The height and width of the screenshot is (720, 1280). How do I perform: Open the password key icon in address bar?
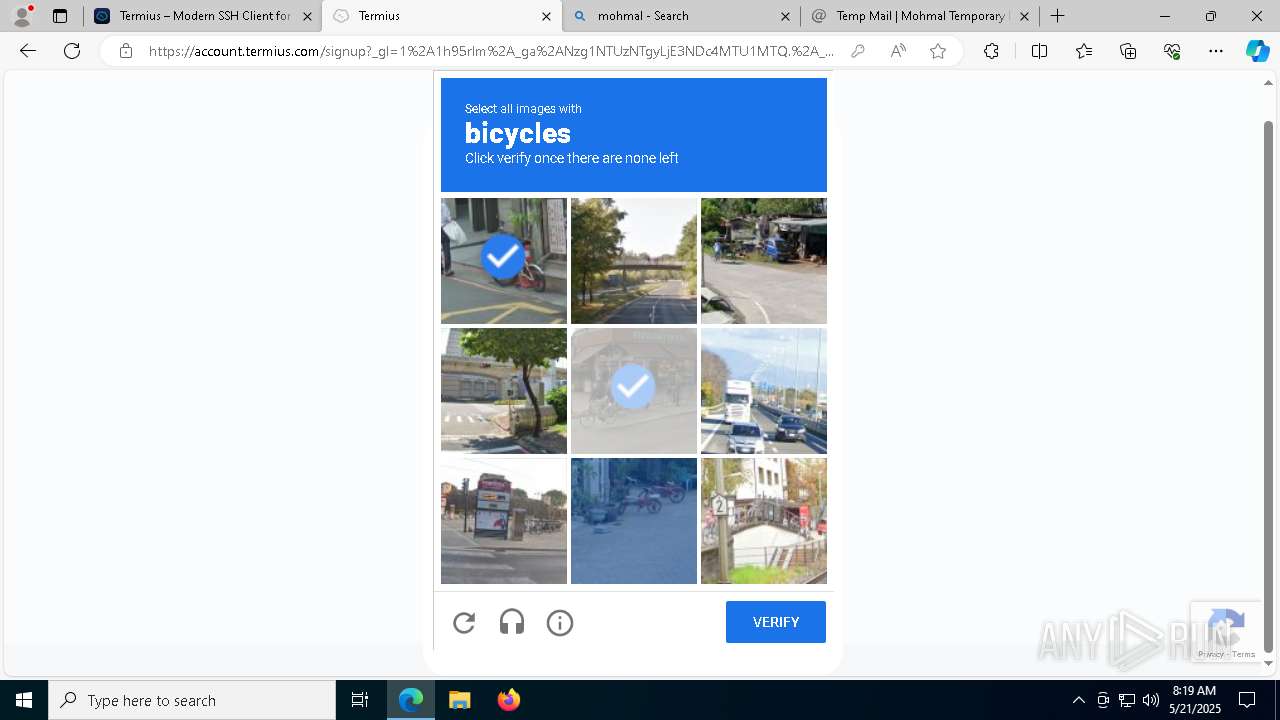[858, 51]
